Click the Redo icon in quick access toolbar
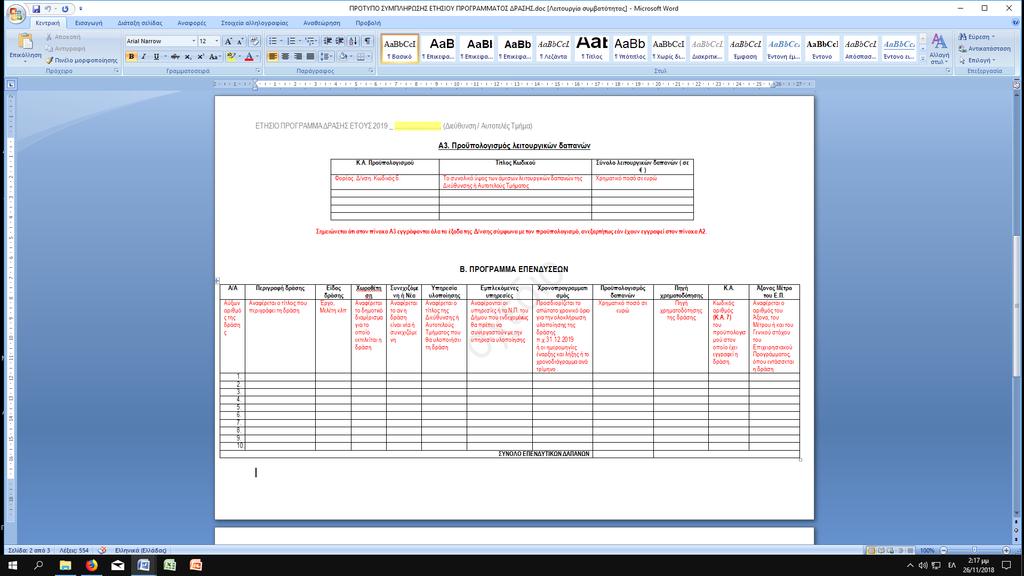Viewport: 1024px width, 576px height. pyautogui.click(x=65, y=9)
